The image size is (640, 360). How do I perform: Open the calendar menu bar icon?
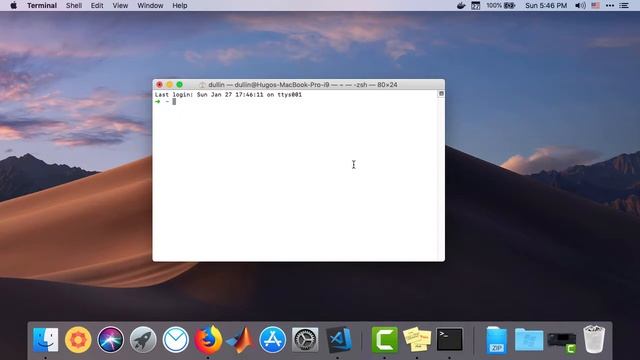476,5
